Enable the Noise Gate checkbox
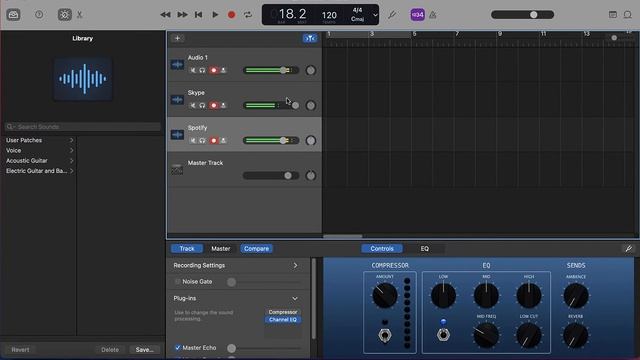Screen dimensions: 640x360 click(178, 282)
